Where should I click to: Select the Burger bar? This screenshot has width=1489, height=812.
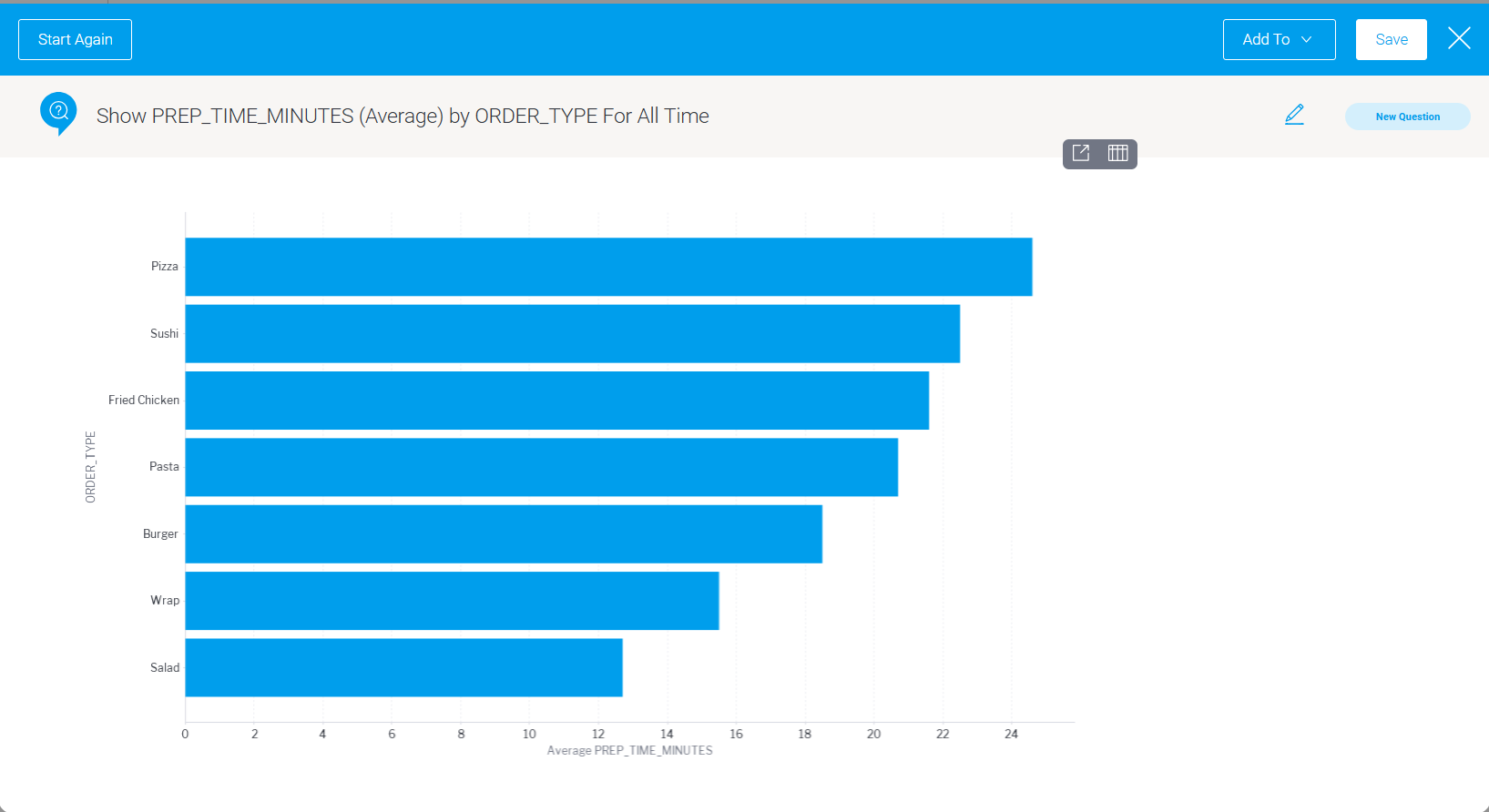(504, 534)
